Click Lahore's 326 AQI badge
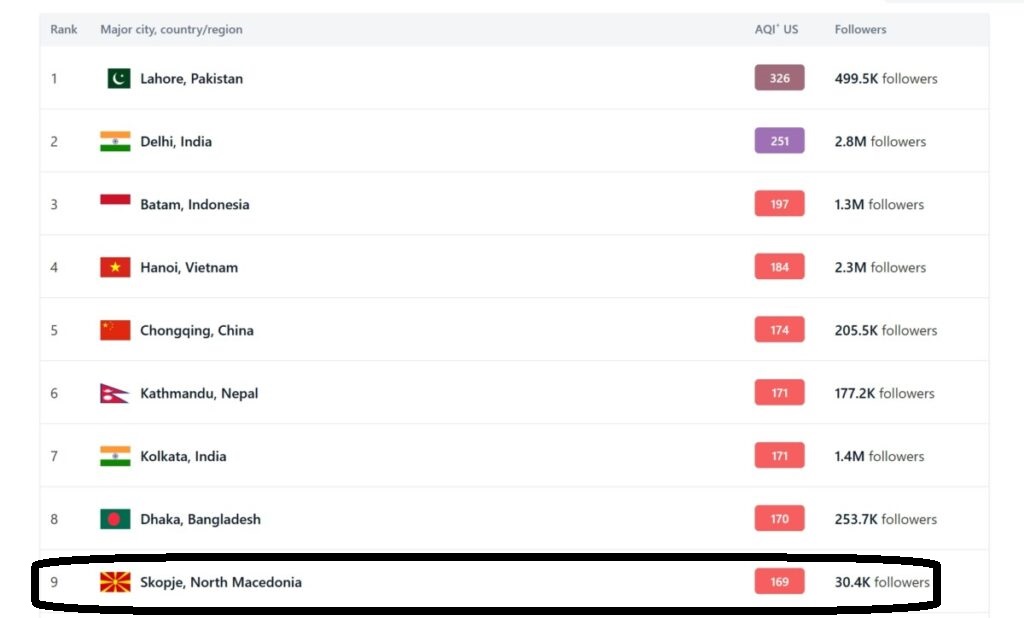This screenshot has height=618, width=1024. [x=779, y=78]
